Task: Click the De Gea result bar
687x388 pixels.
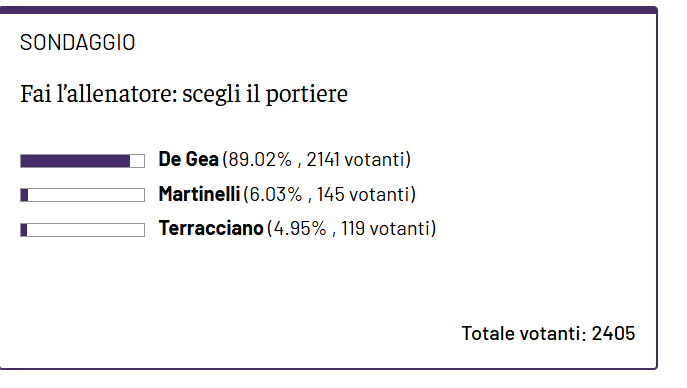Action: (82, 161)
